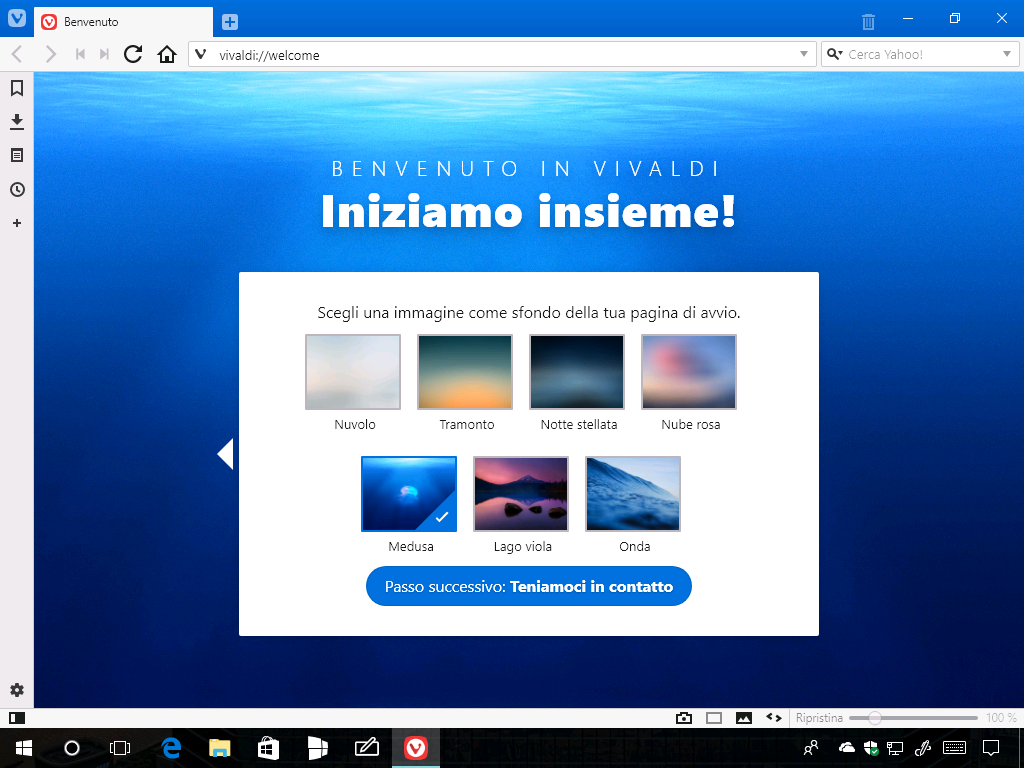Adjust the page zoom slider
The width and height of the screenshot is (1024, 768).
[913, 718]
